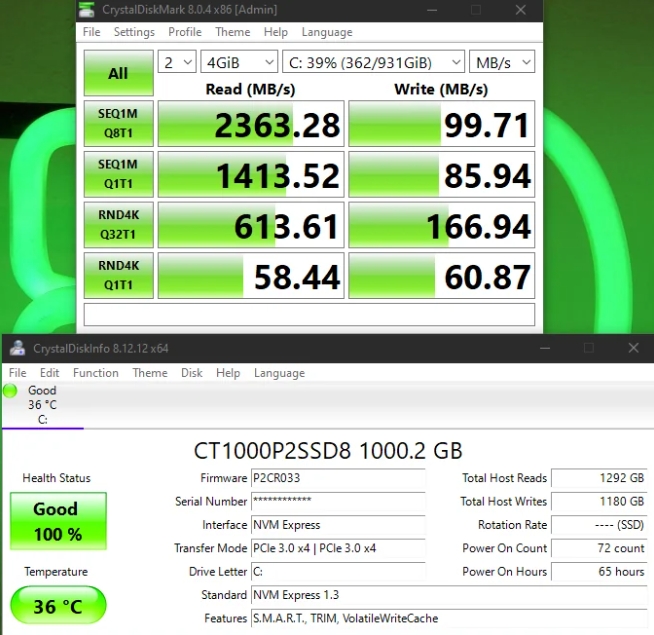Image resolution: width=654 pixels, height=635 pixels.
Task: Close the CrystalDiskInfo window
Action: [632, 348]
